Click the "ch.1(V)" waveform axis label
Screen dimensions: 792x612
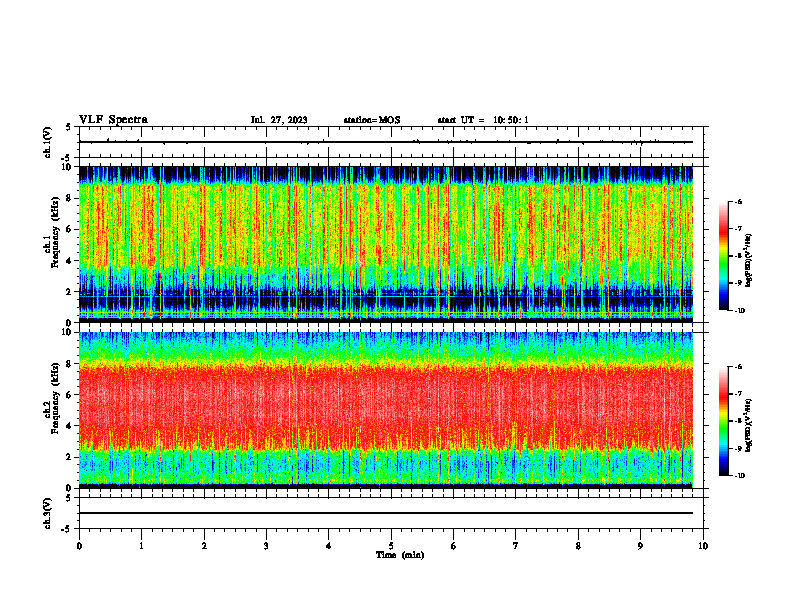coord(47,142)
